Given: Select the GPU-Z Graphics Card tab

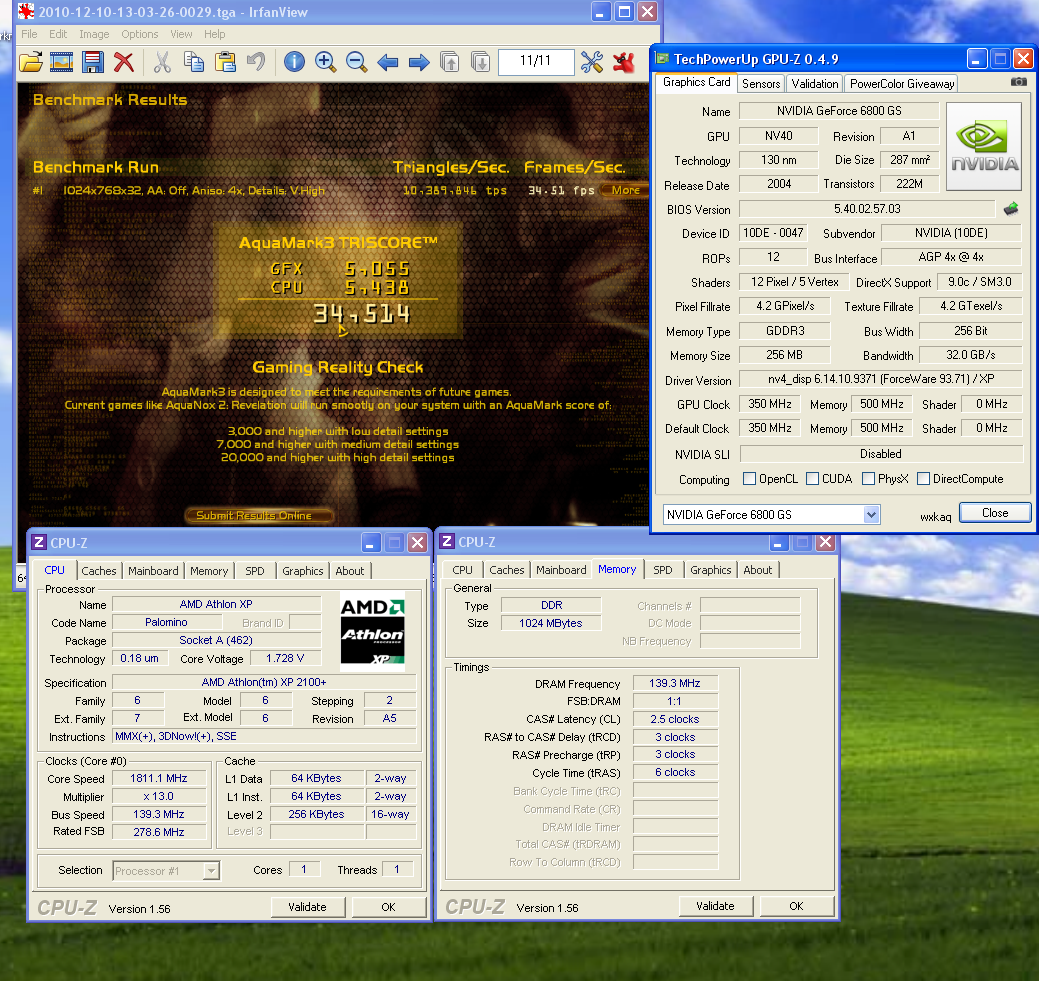Looking at the screenshot, I should pos(696,82).
